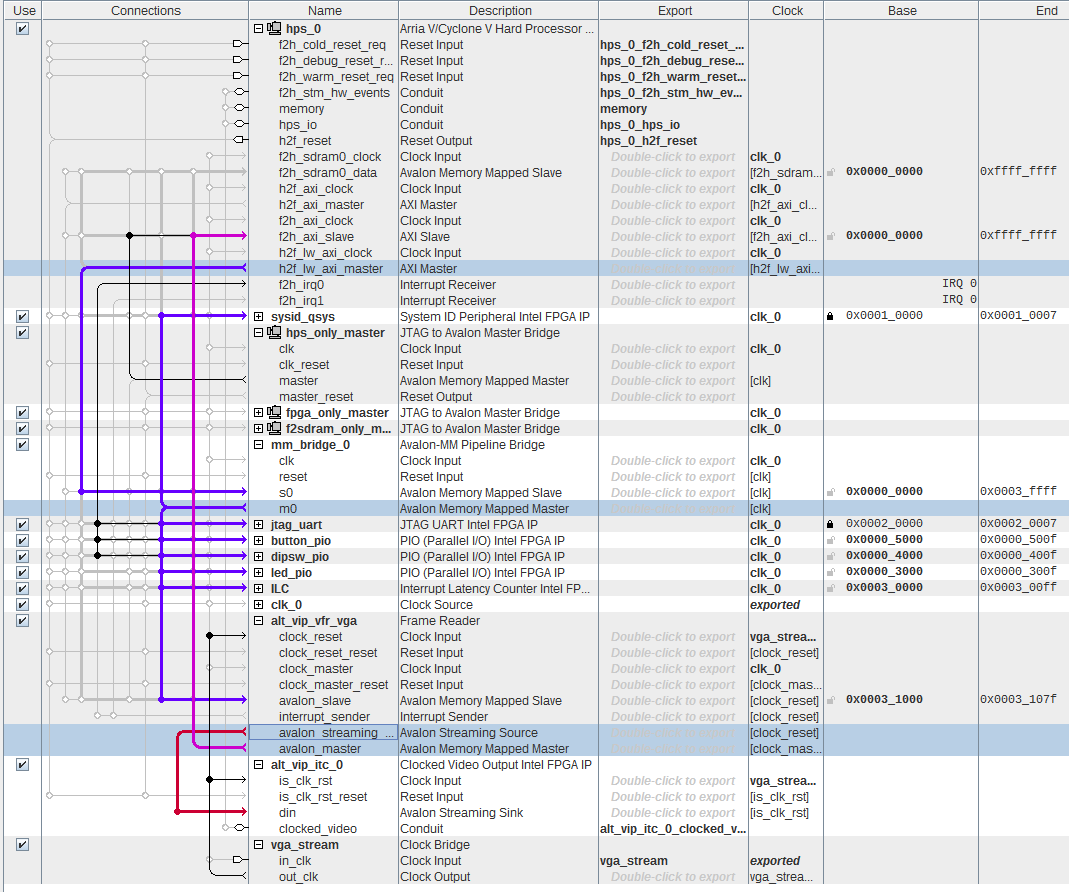Click the Connections column header
Viewport: 1069px width, 892px height.
pos(145,10)
